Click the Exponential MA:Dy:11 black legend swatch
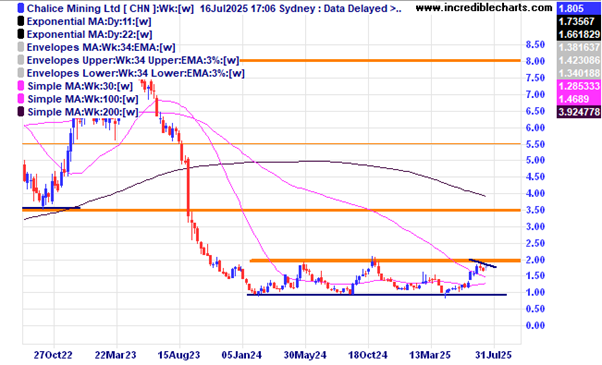The height and width of the screenshot is (365, 602). tap(21, 21)
